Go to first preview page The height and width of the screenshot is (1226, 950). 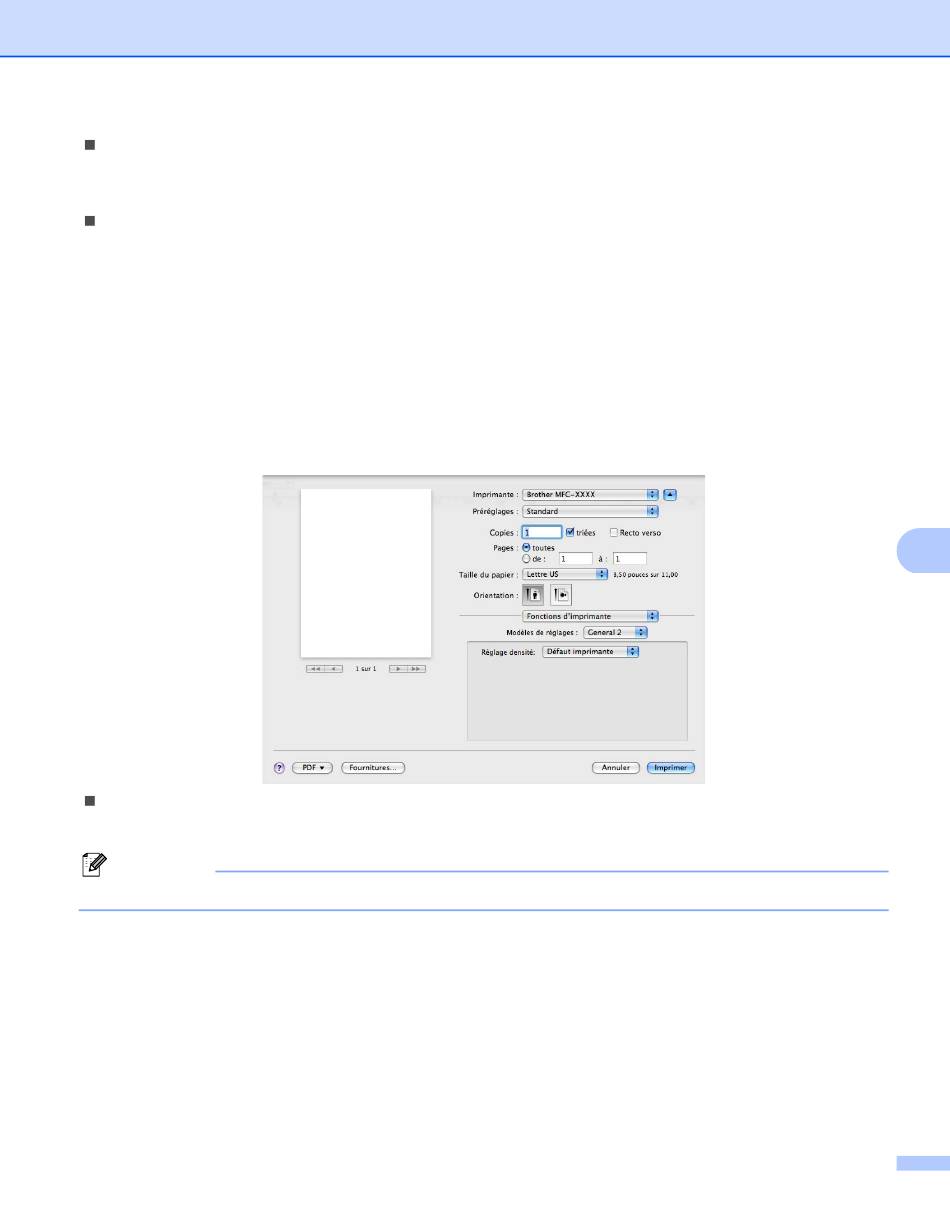point(314,668)
